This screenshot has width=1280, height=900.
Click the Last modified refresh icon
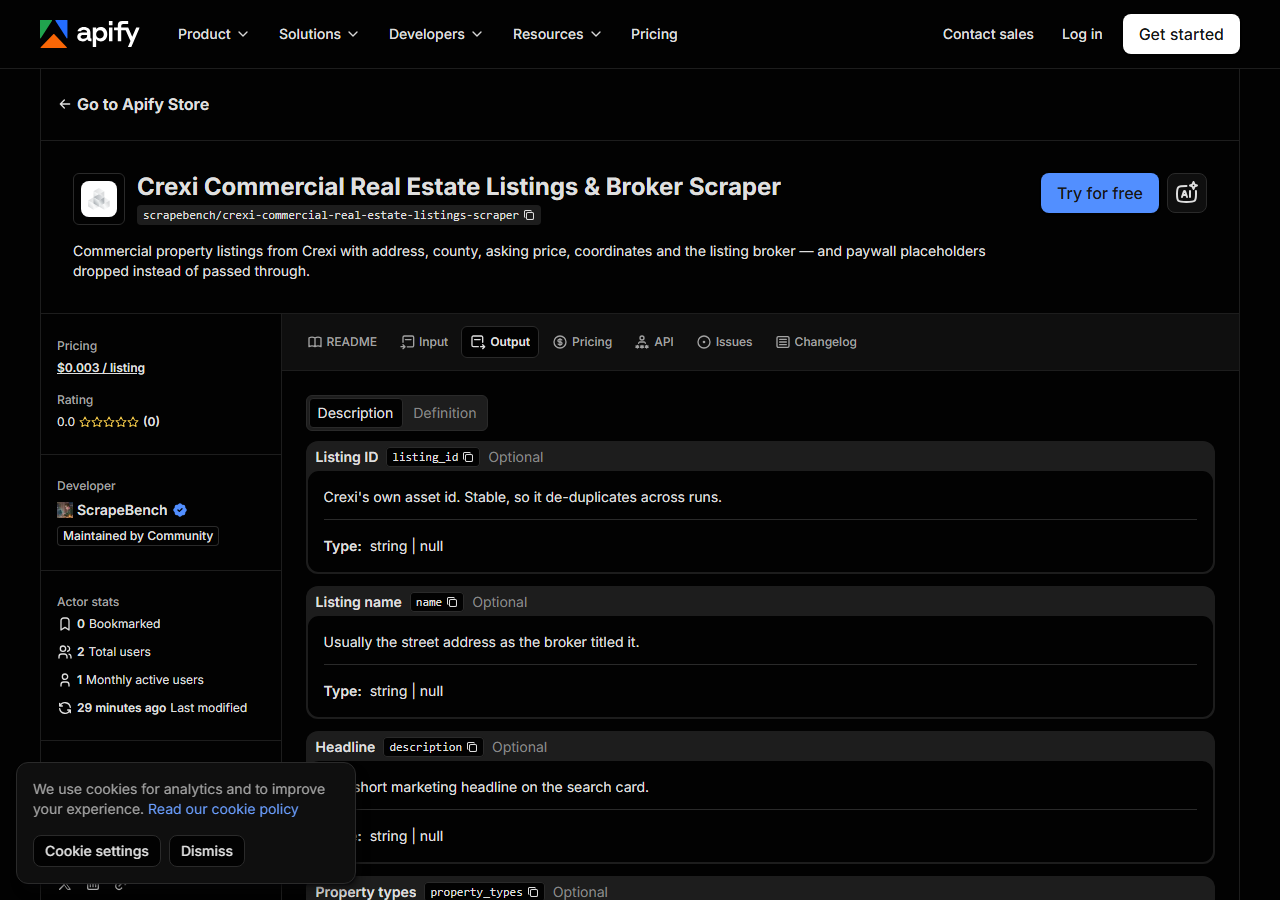pyautogui.click(x=65, y=708)
